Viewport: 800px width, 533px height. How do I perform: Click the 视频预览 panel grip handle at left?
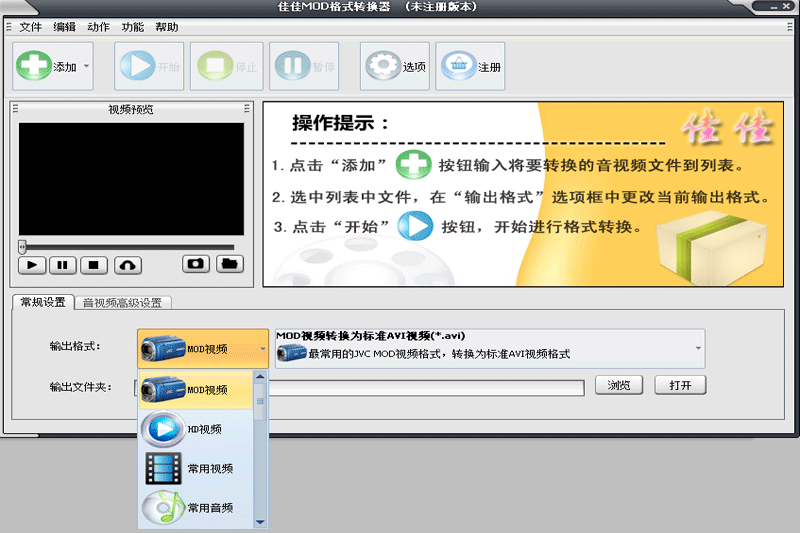coord(15,109)
